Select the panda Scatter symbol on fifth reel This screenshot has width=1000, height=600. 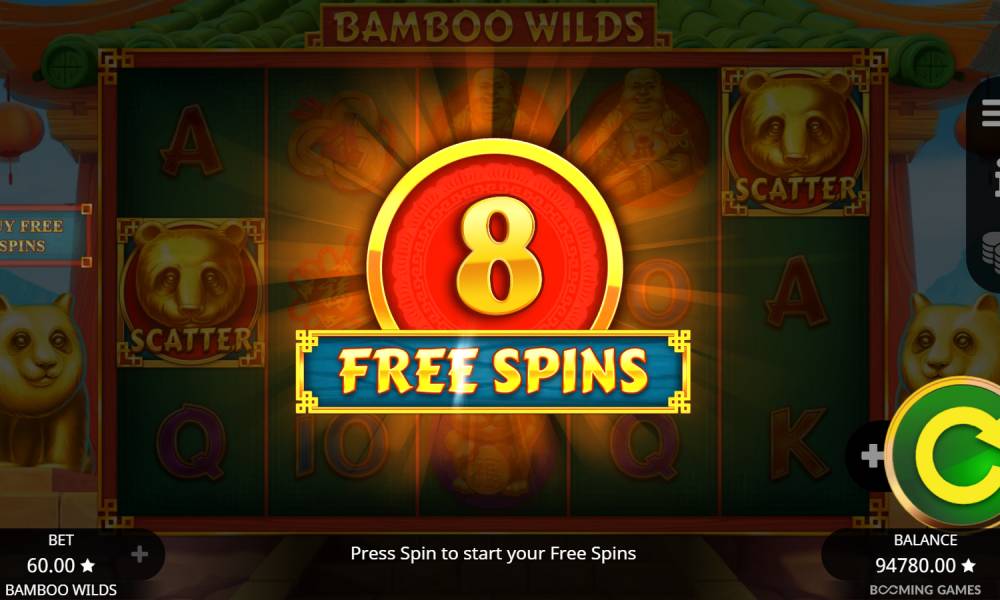[x=795, y=141]
